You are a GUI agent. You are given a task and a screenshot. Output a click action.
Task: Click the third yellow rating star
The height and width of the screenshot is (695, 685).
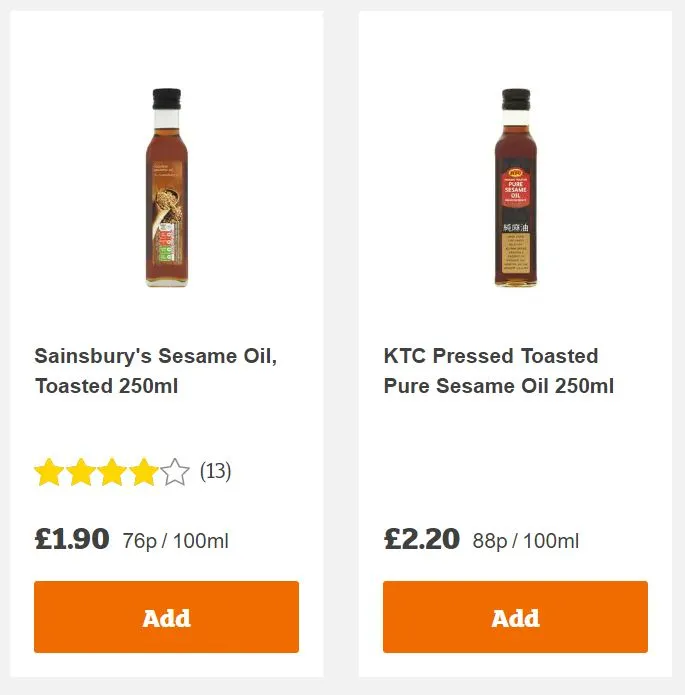tap(112, 472)
